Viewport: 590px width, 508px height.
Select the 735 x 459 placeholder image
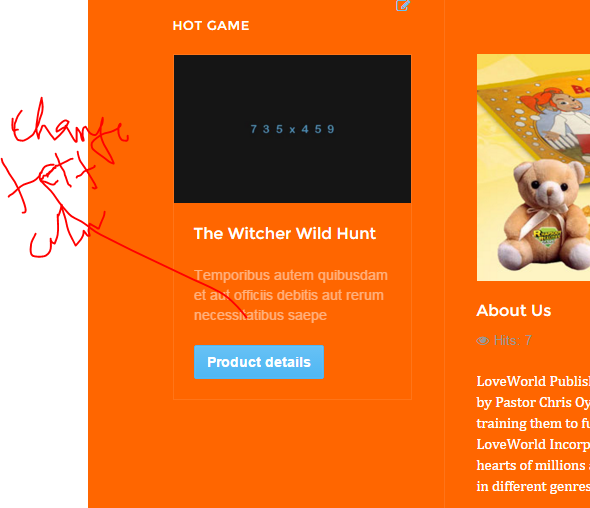point(292,129)
